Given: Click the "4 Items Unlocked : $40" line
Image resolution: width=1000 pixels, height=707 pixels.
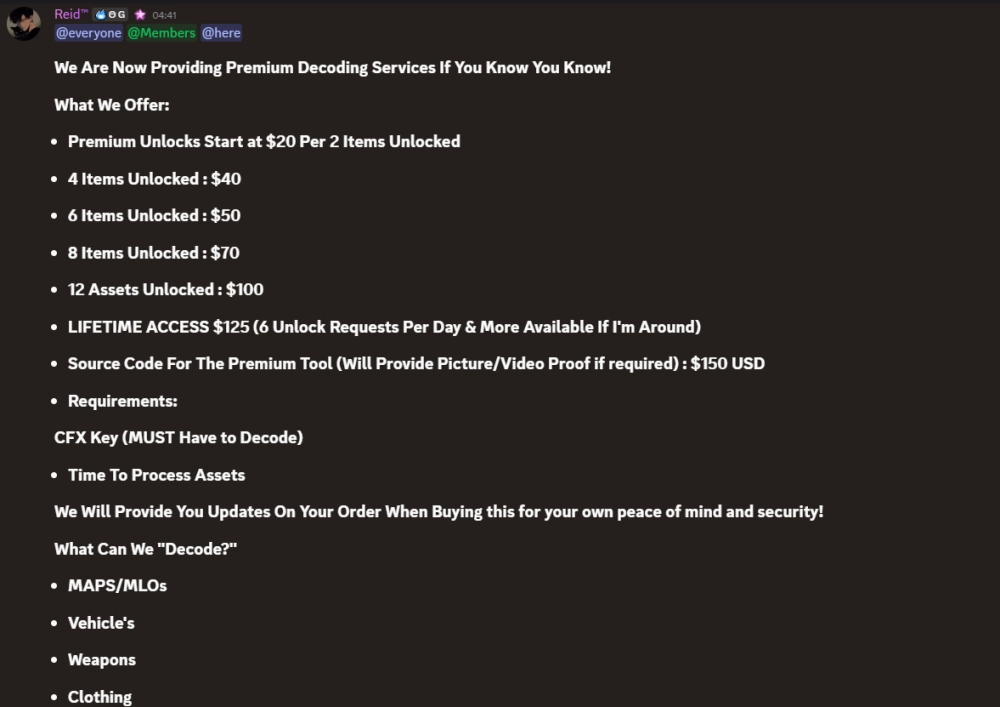Looking at the screenshot, I should click(154, 179).
